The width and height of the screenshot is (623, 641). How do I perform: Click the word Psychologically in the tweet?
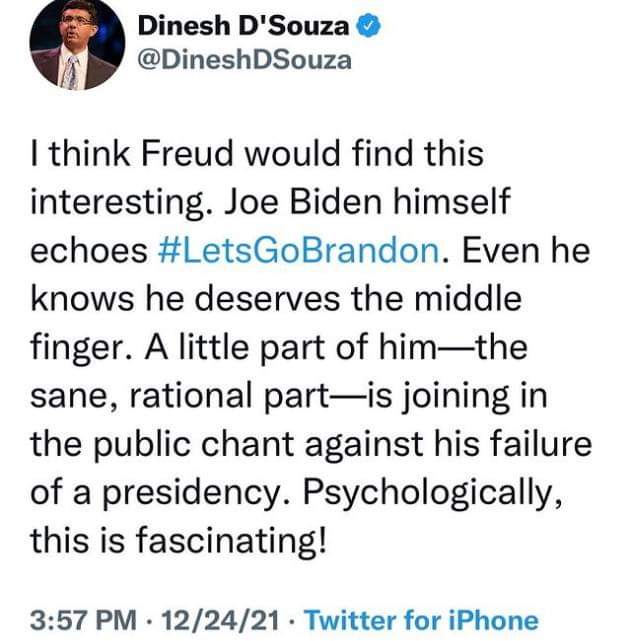point(433,493)
